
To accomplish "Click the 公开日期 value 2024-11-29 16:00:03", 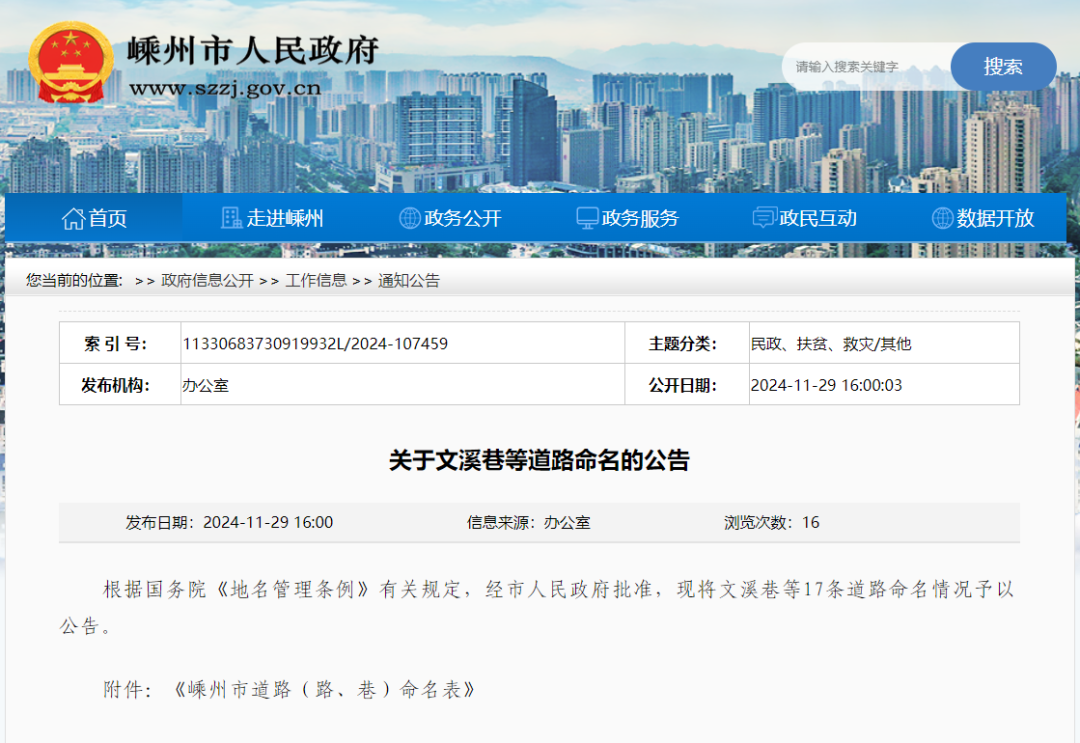I will pyautogui.click(x=826, y=385).
